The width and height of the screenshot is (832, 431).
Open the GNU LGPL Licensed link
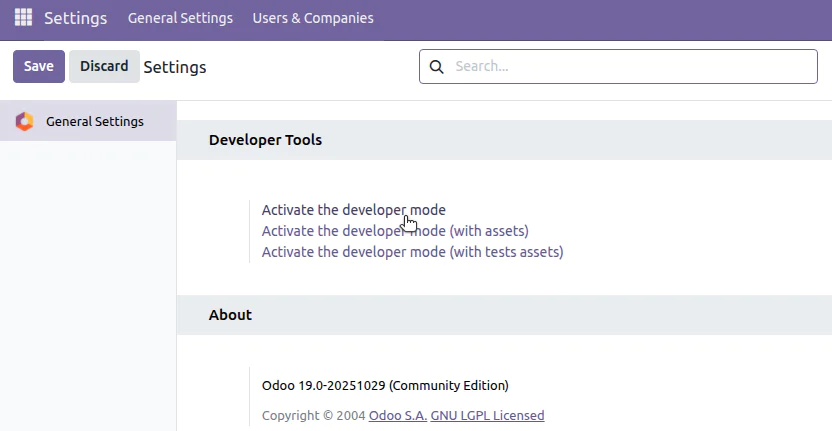click(487, 415)
